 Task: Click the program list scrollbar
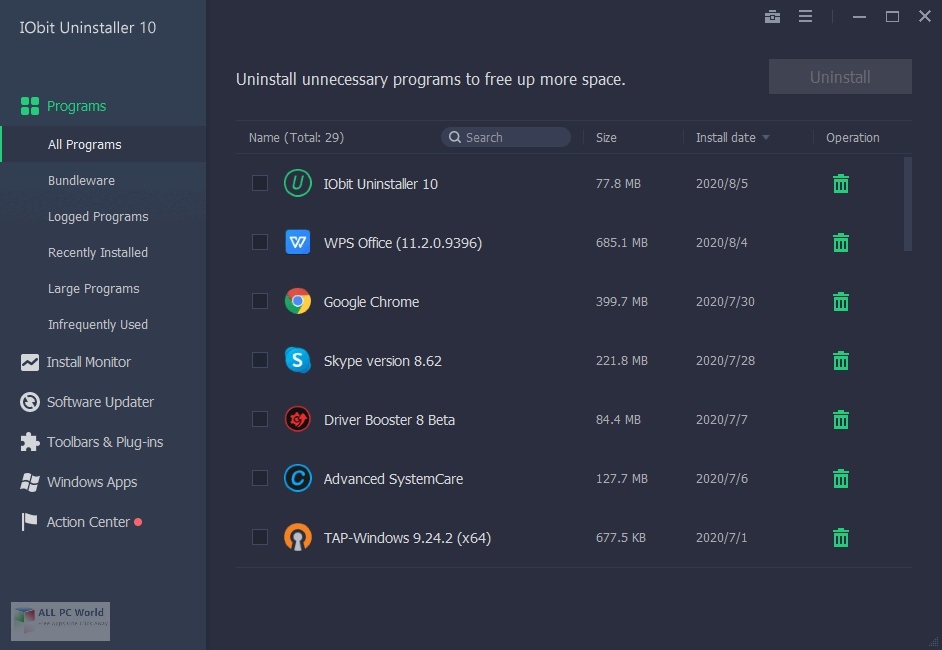908,204
